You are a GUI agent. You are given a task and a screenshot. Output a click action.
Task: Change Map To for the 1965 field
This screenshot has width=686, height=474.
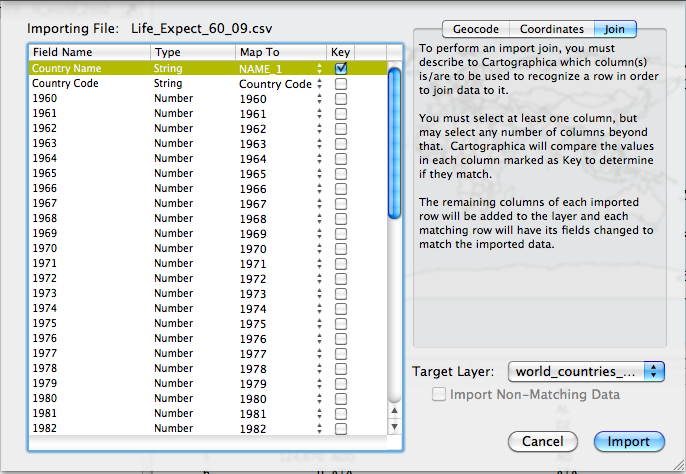[319, 174]
